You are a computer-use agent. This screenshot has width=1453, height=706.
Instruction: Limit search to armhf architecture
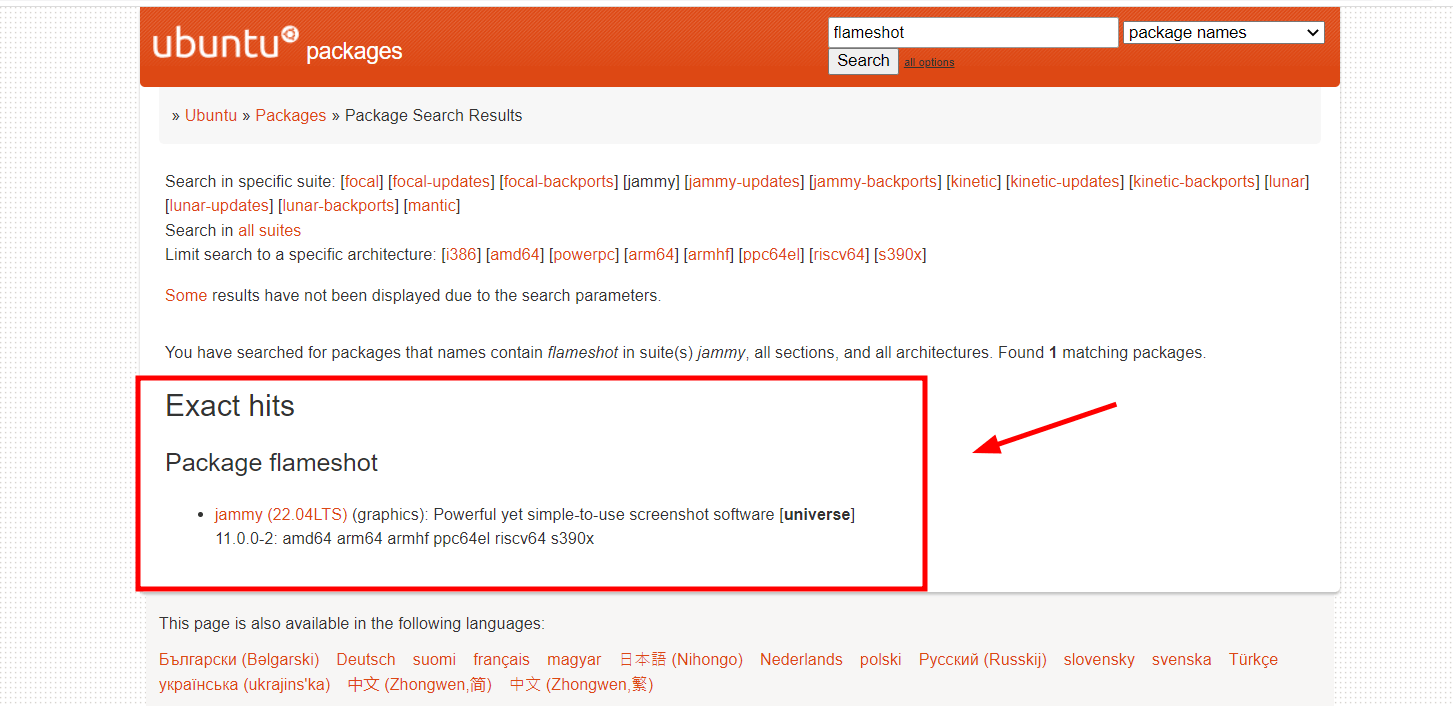(x=708, y=254)
